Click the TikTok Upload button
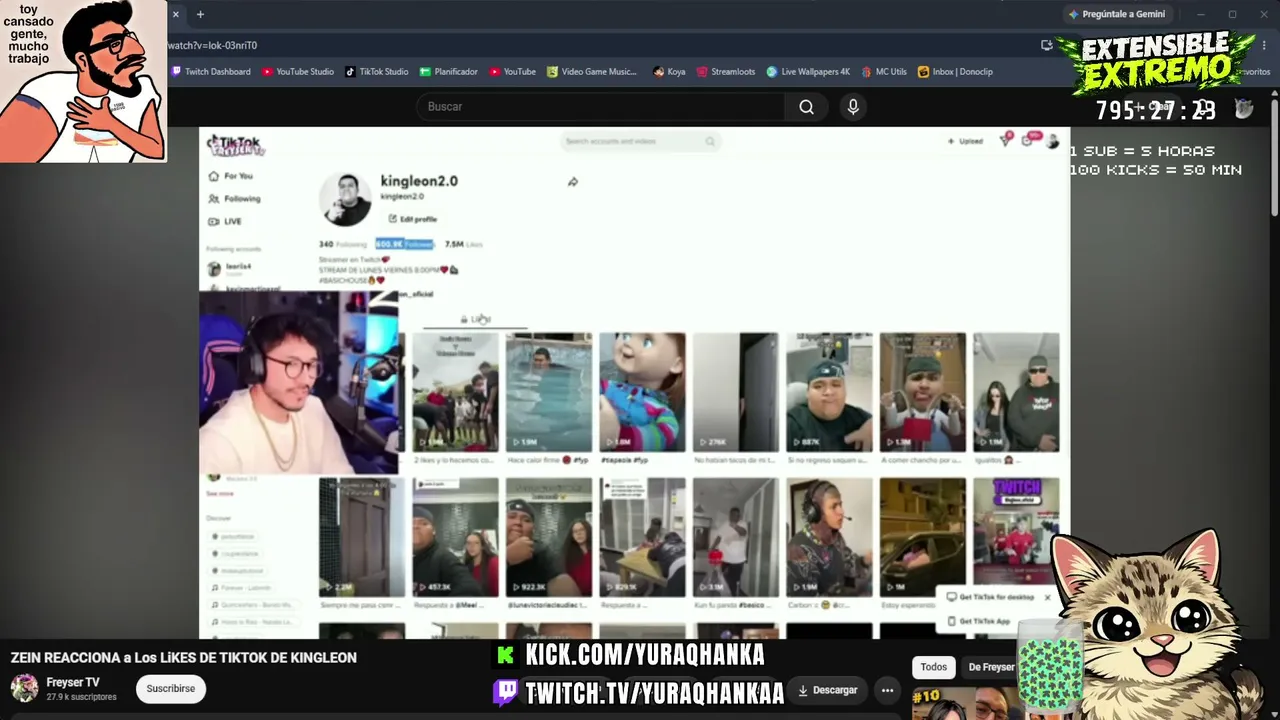Image resolution: width=1280 pixels, height=720 pixels. [966, 141]
